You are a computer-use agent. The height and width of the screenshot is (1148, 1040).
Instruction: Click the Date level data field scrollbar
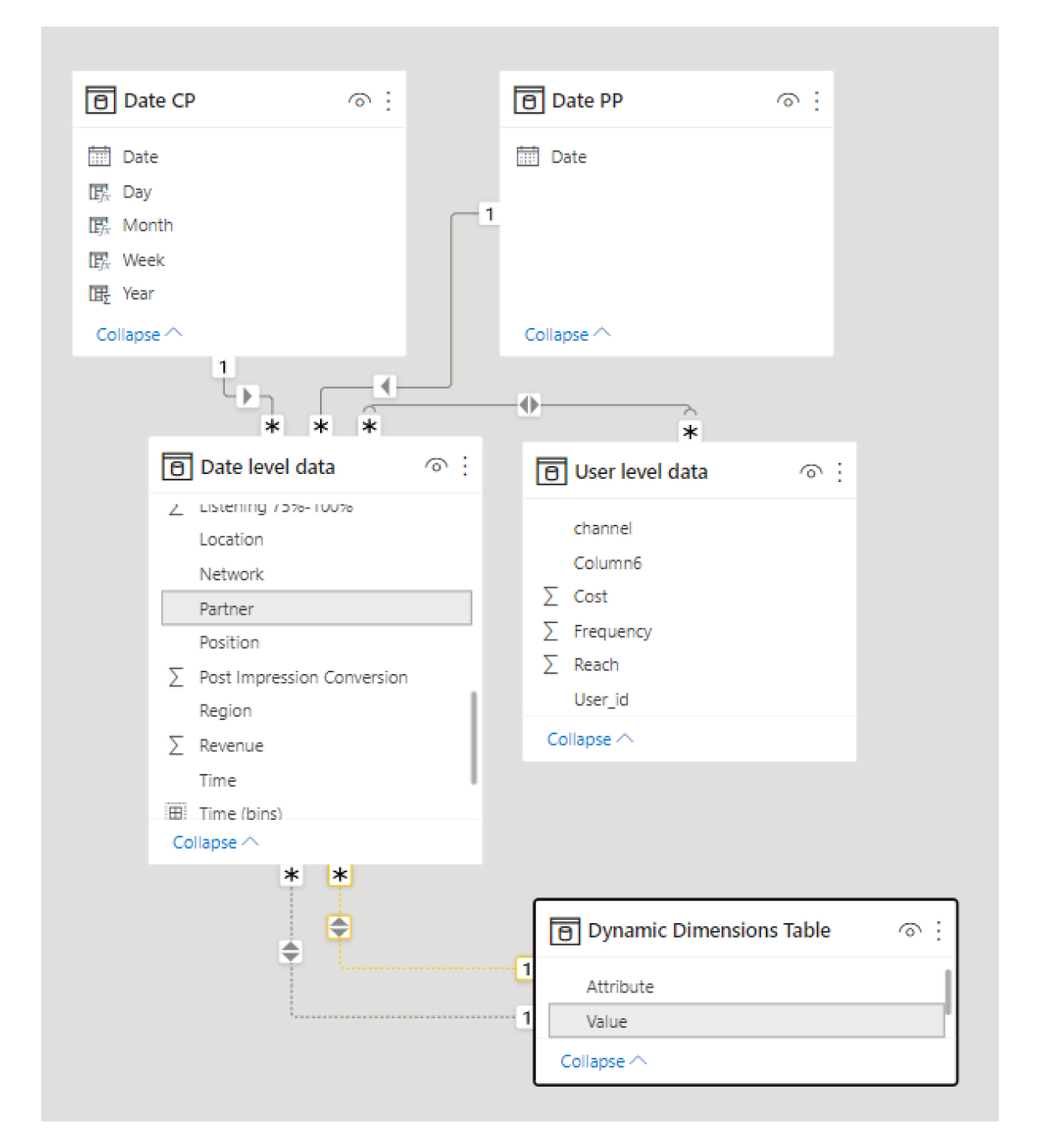474,737
